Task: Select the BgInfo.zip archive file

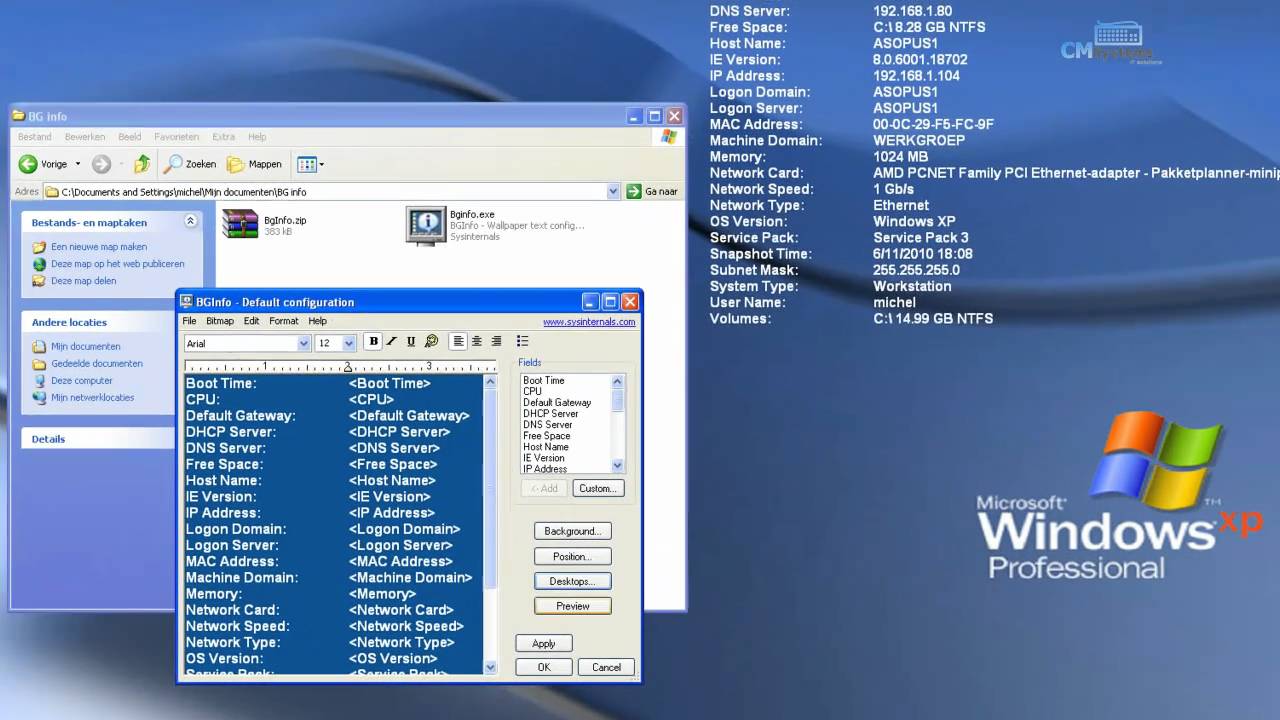Action: click(x=265, y=224)
